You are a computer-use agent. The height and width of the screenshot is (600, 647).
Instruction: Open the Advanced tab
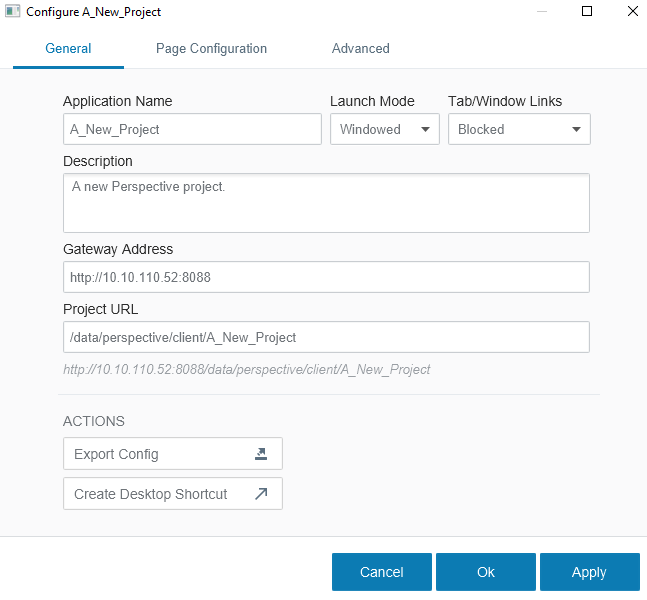(x=361, y=49)
